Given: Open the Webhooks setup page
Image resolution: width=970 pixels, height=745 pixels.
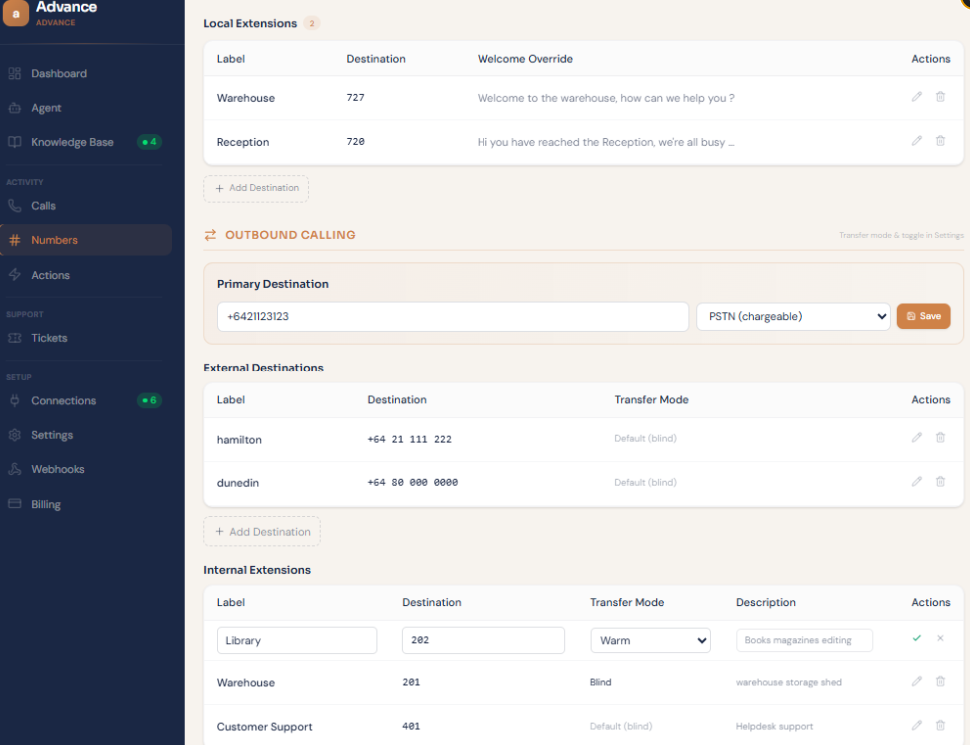Looking at the screenshot, I should coord(57,469).
